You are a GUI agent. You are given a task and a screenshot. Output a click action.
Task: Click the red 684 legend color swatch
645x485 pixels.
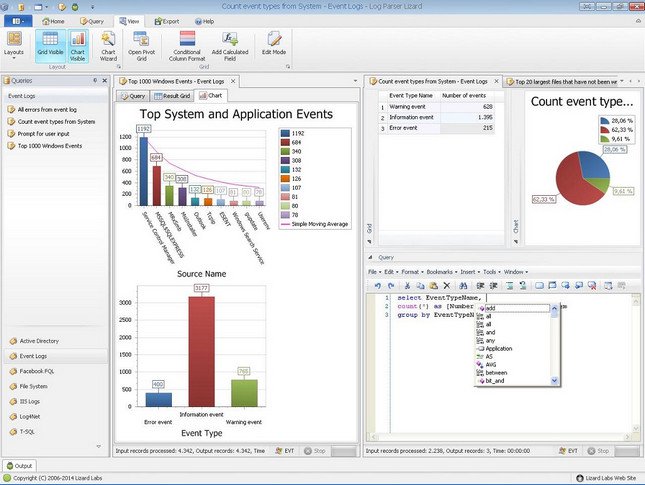click(285, 140)
